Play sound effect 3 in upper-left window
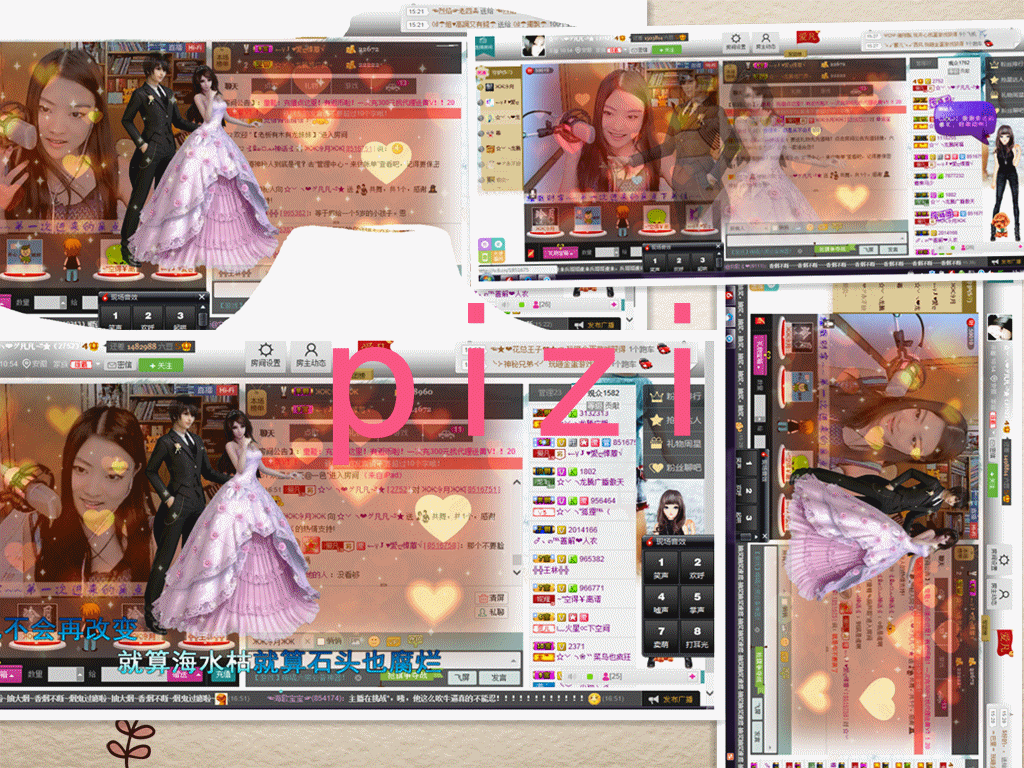 click(x=181, y=319)
